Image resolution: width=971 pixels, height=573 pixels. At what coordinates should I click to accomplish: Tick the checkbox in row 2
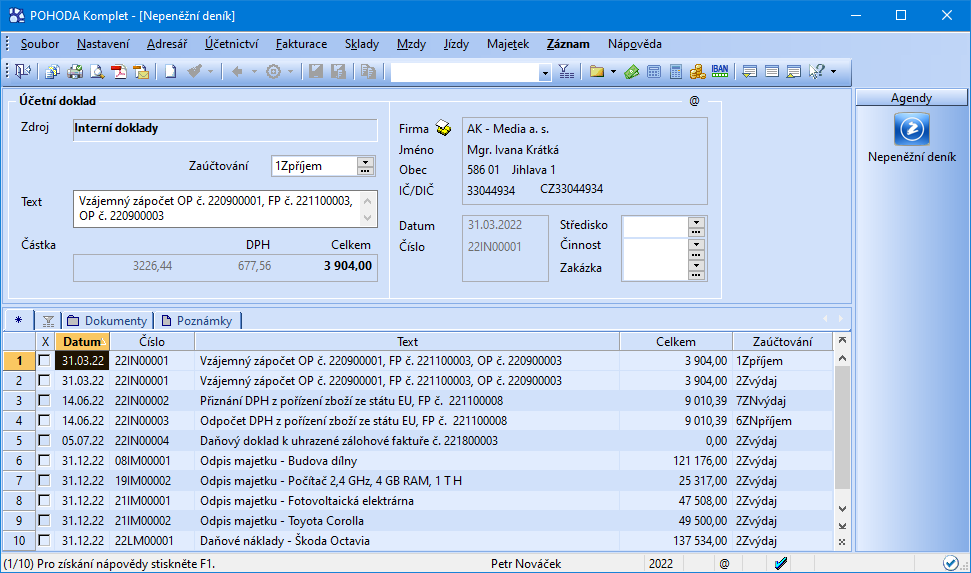point(44,380)
